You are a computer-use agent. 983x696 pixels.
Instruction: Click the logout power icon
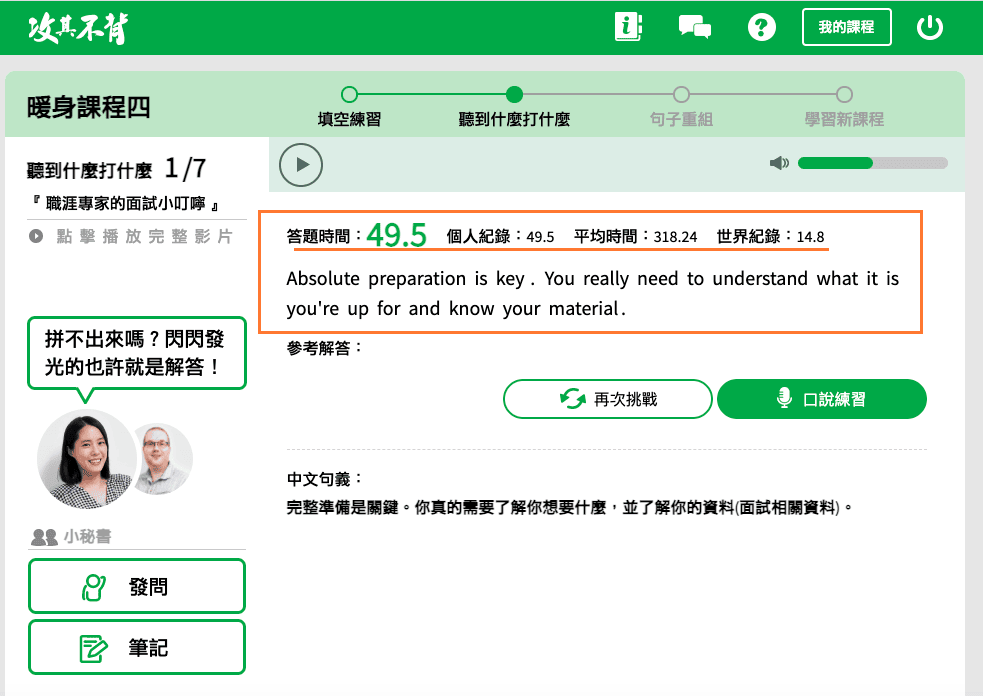coord(929,27)
